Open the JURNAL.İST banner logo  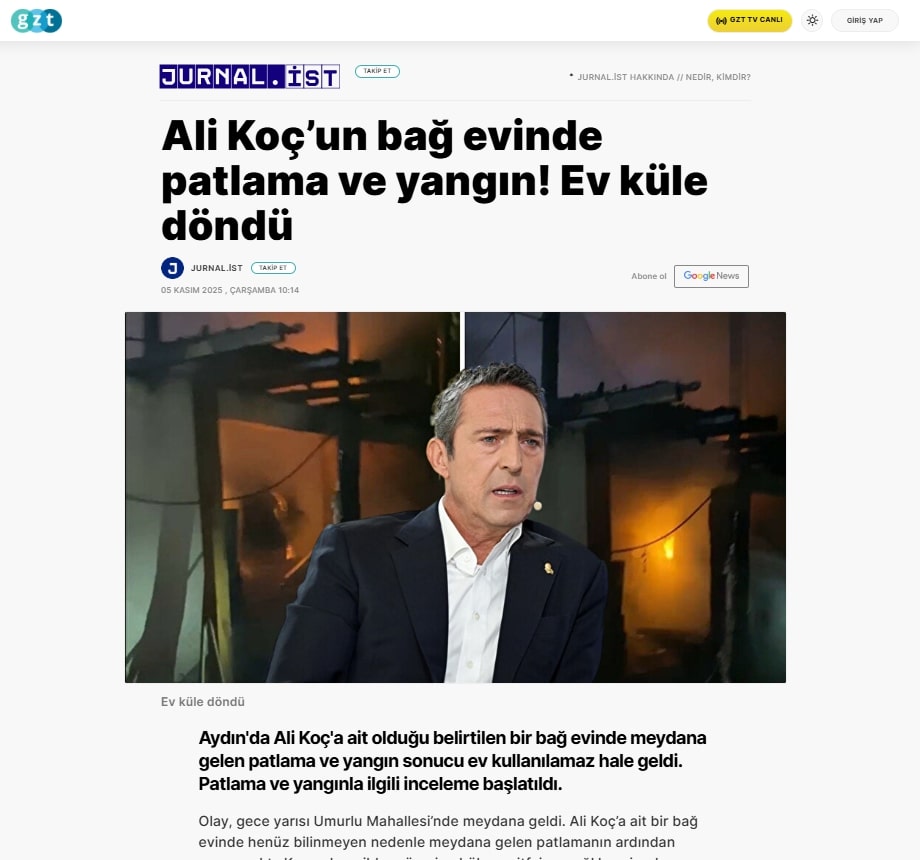(249, 76)
